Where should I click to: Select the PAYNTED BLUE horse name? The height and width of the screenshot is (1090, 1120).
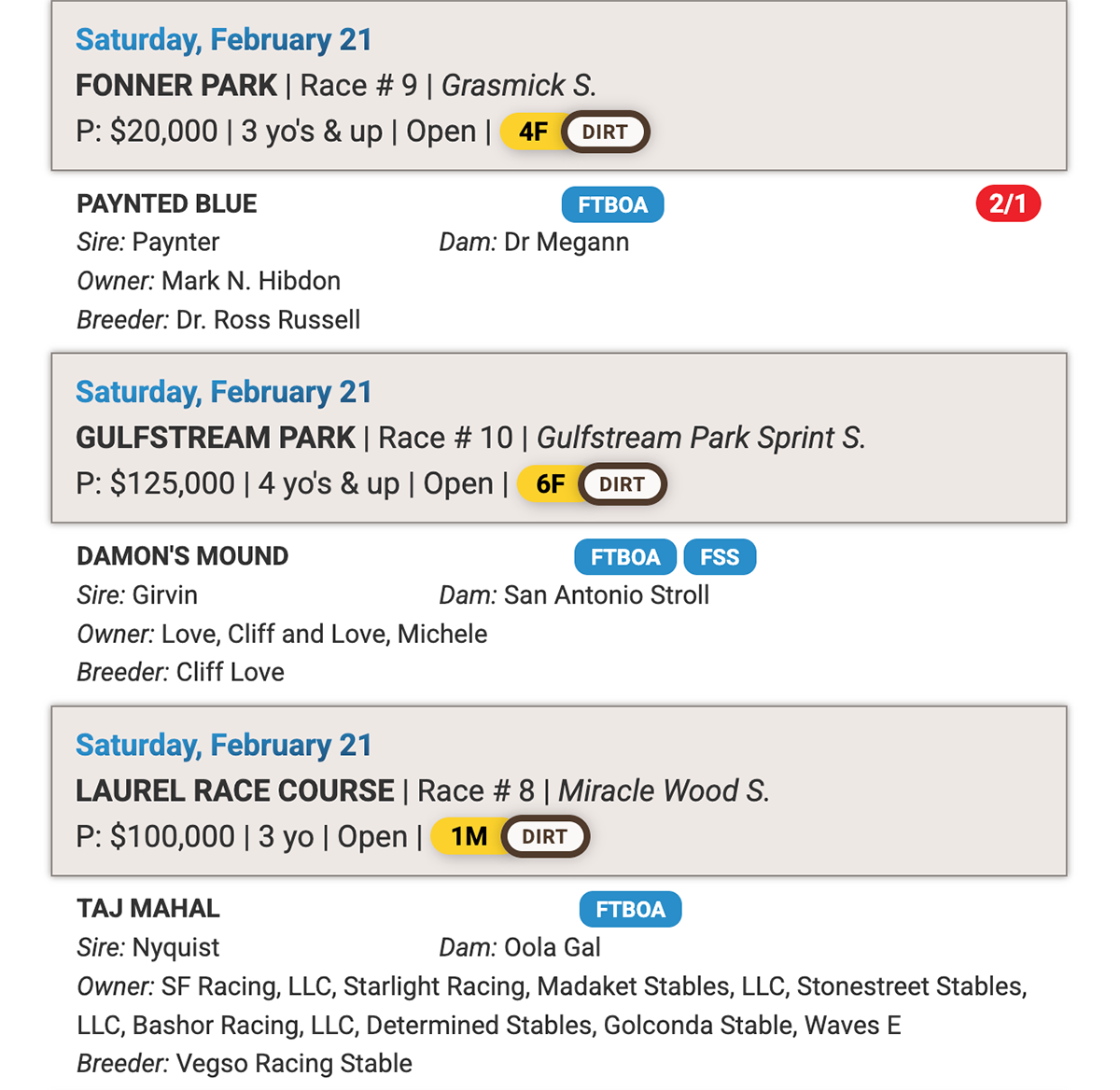point(167,203)
